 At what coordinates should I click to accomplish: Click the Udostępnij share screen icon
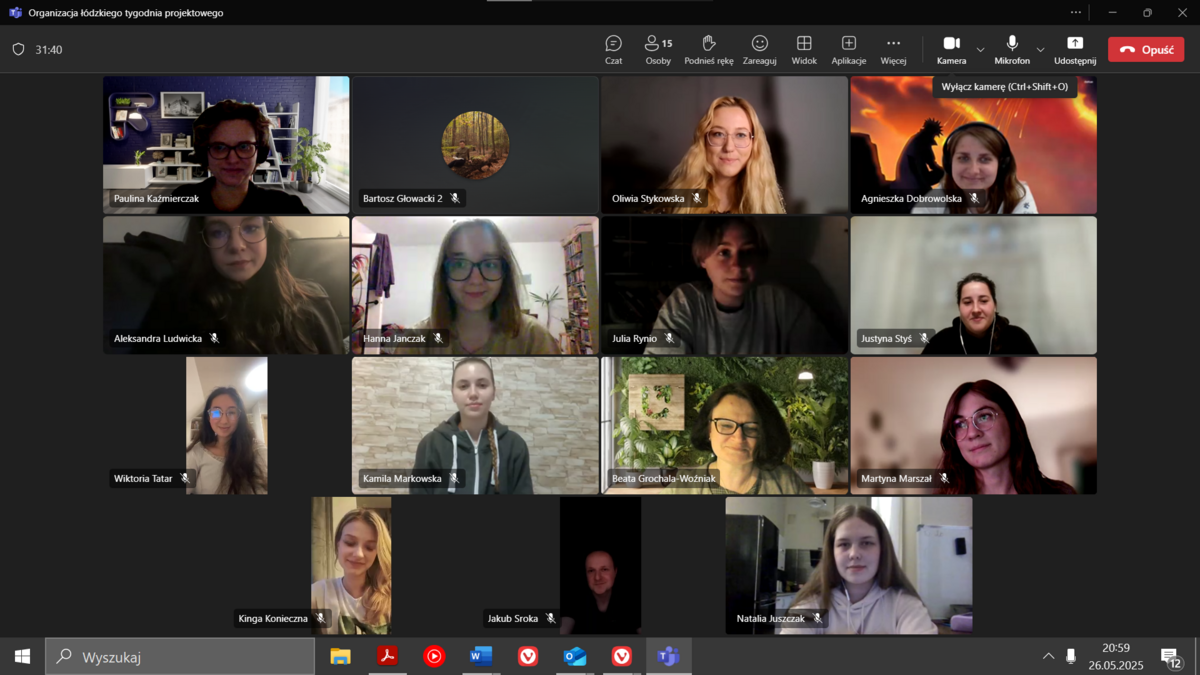[1075, 50]
